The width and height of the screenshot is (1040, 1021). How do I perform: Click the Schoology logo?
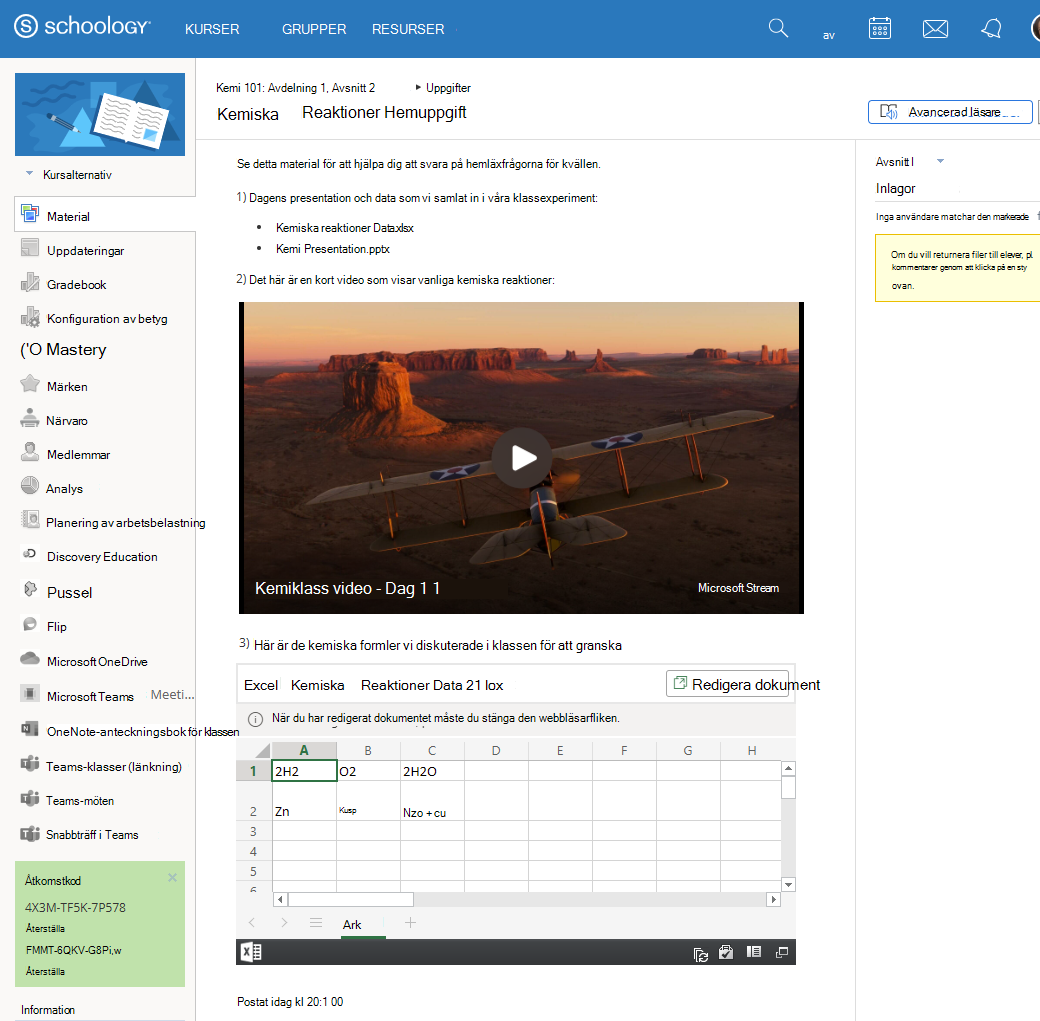pyautogui.click(x=82, y=27)
